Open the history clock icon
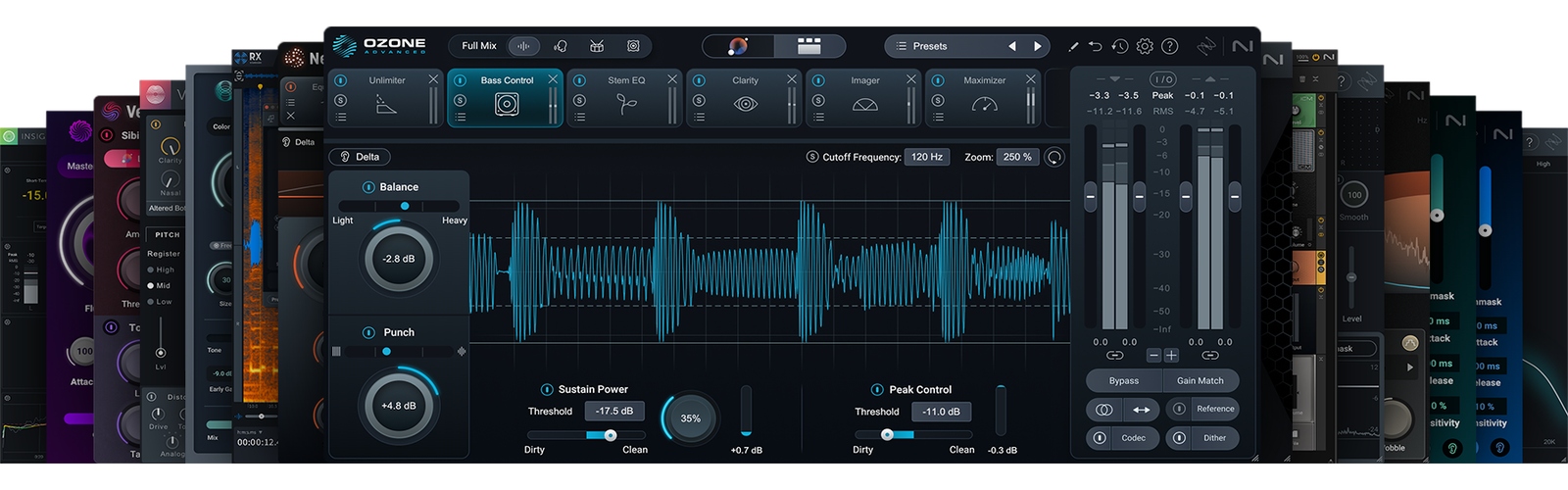This screenshot has height=490, width=1568. click(x=1120, y=46)
